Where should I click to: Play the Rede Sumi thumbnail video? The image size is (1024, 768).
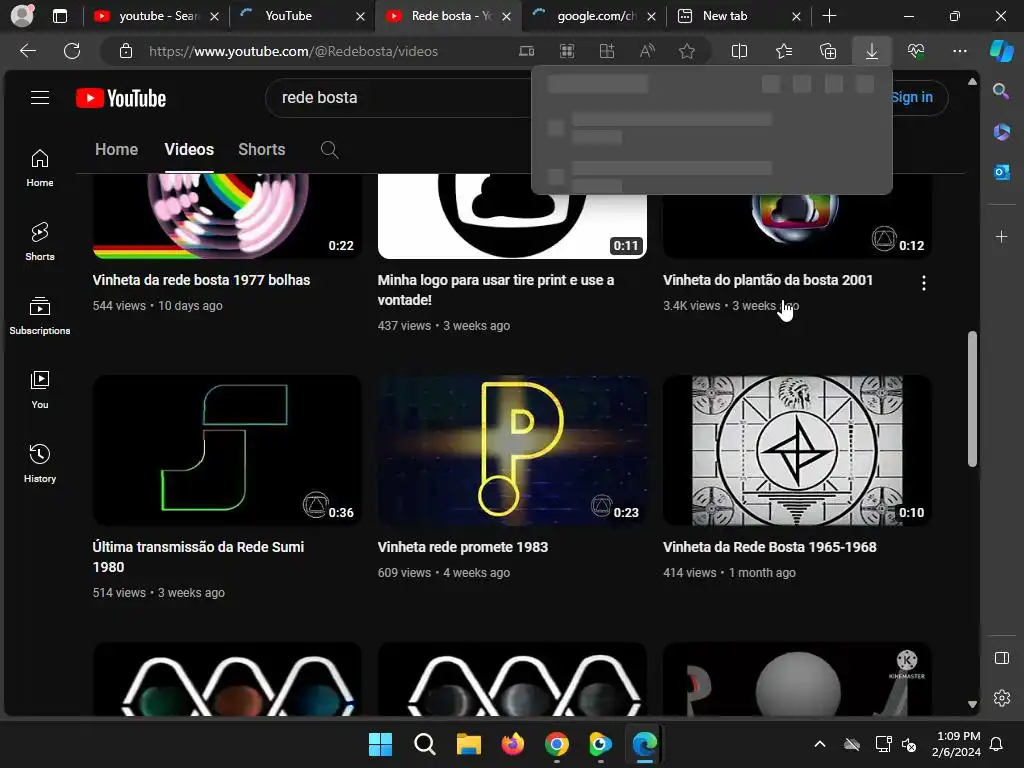click(227, 451)
